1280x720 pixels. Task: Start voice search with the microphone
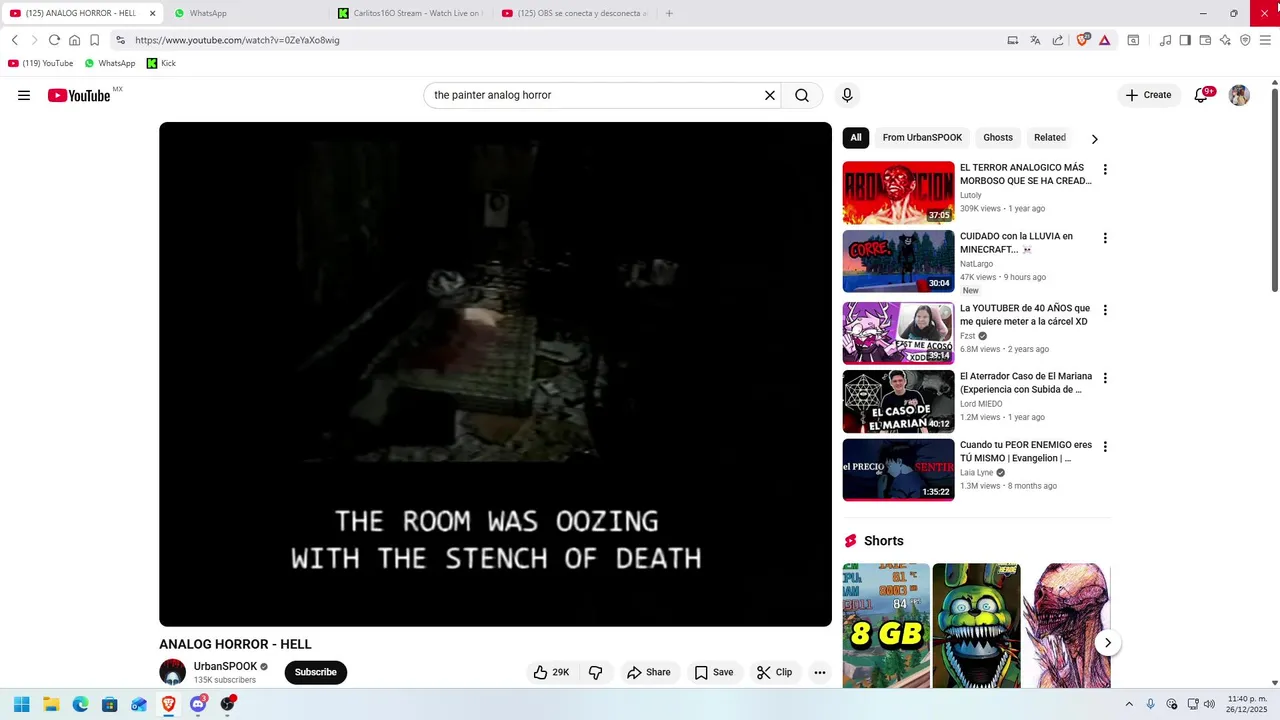pos(847,95)
